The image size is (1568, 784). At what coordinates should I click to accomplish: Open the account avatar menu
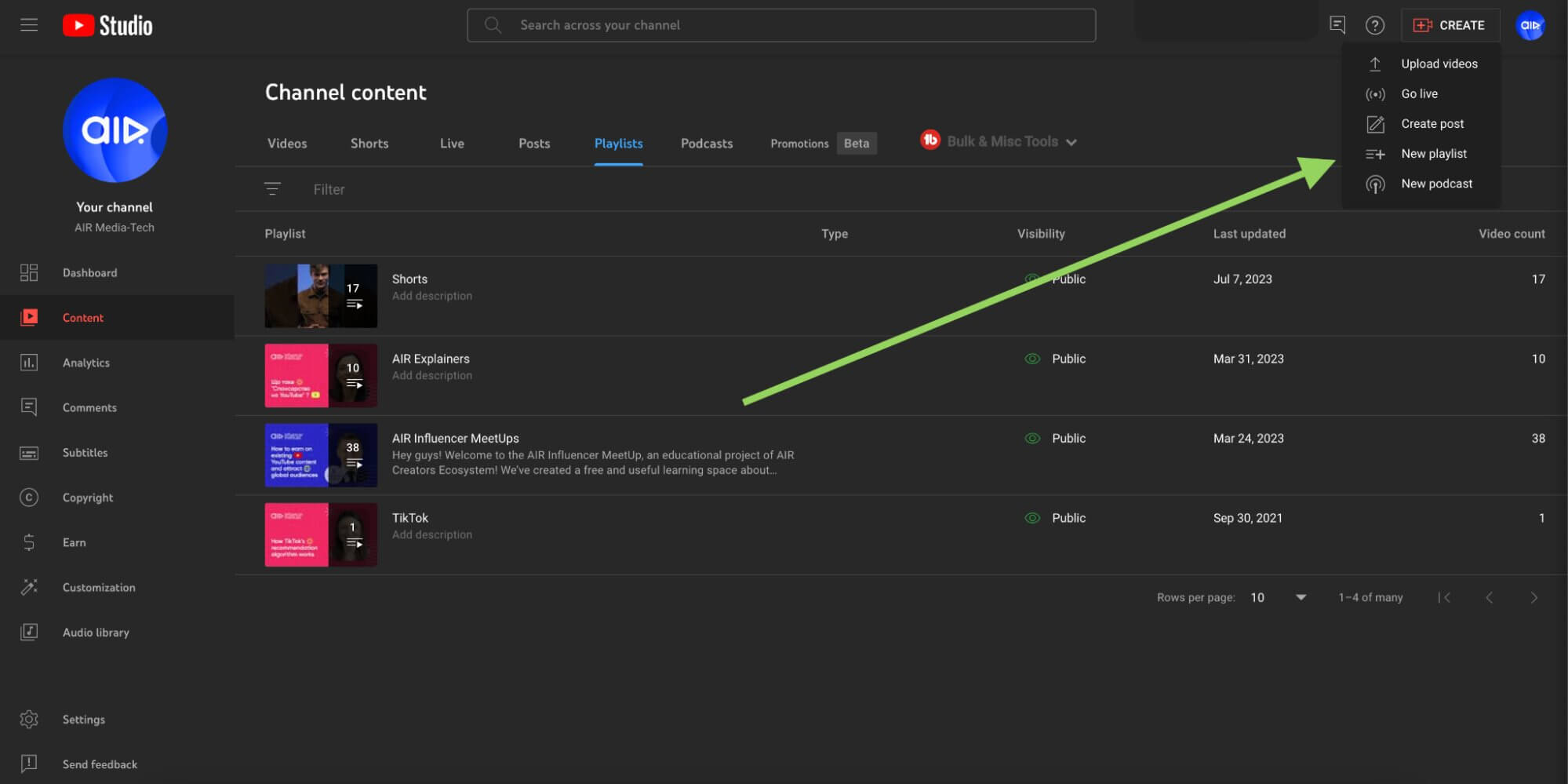(1530, 25)
